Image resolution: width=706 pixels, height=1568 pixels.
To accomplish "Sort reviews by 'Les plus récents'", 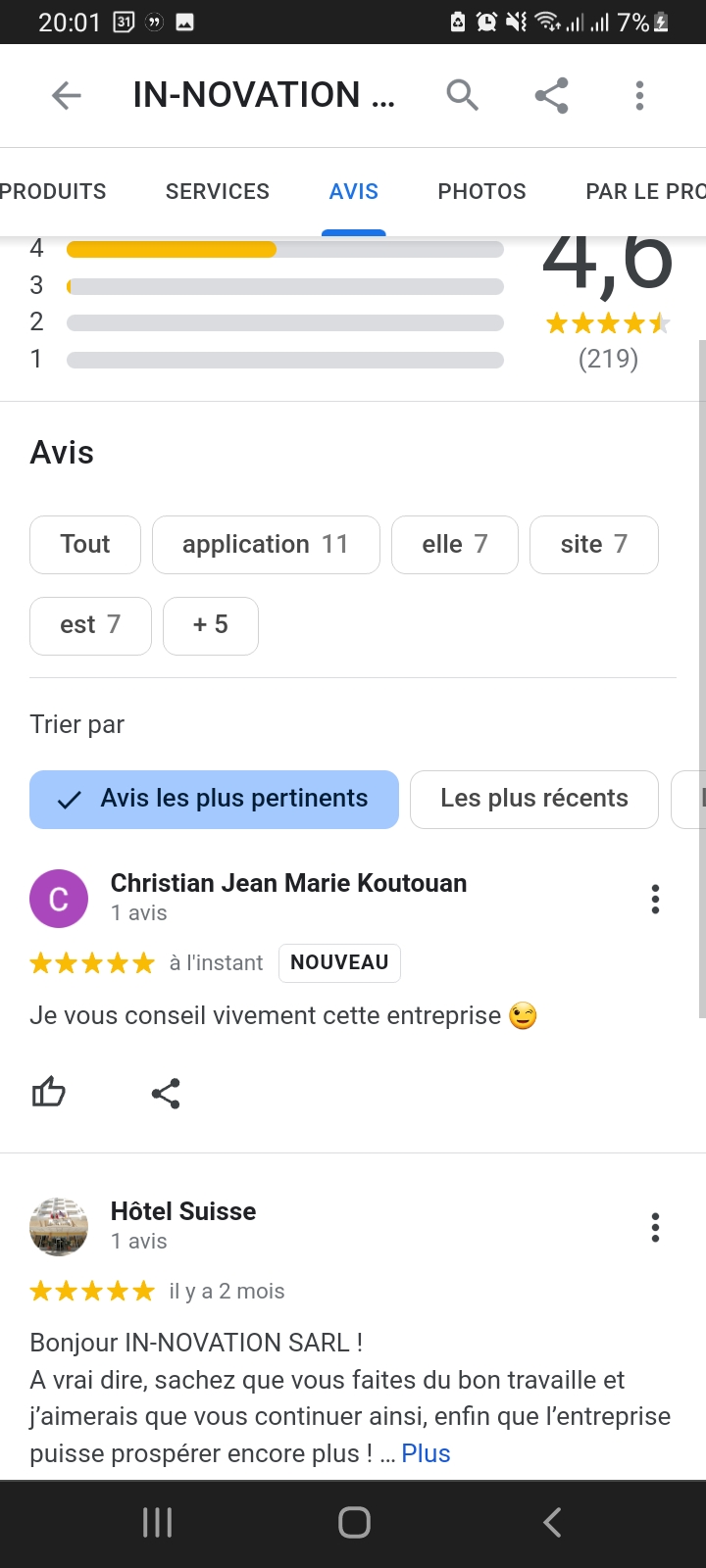I will click(533, 799).
